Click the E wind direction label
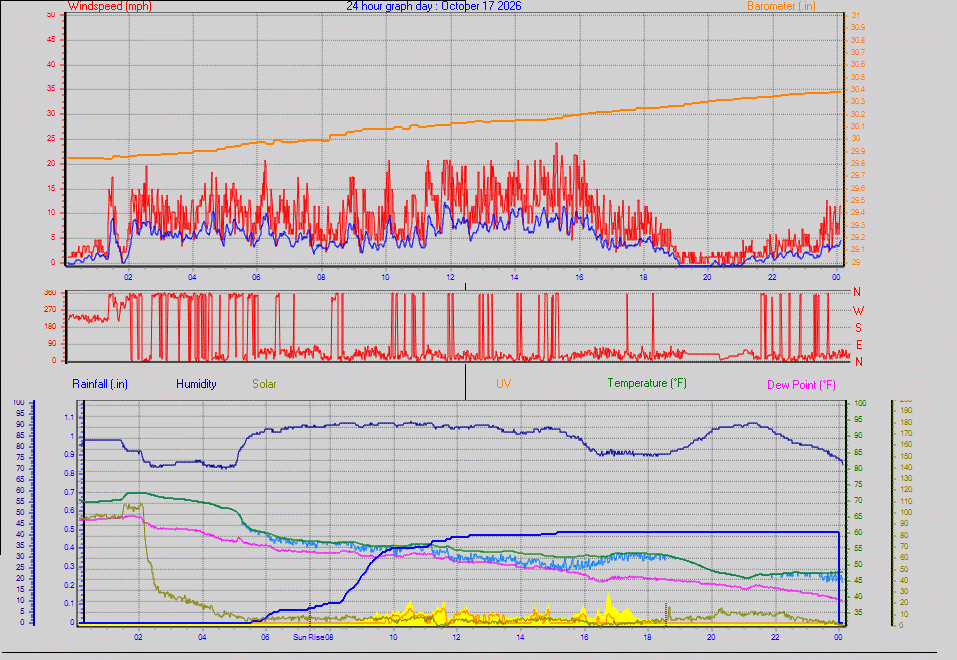 [858, 345]
